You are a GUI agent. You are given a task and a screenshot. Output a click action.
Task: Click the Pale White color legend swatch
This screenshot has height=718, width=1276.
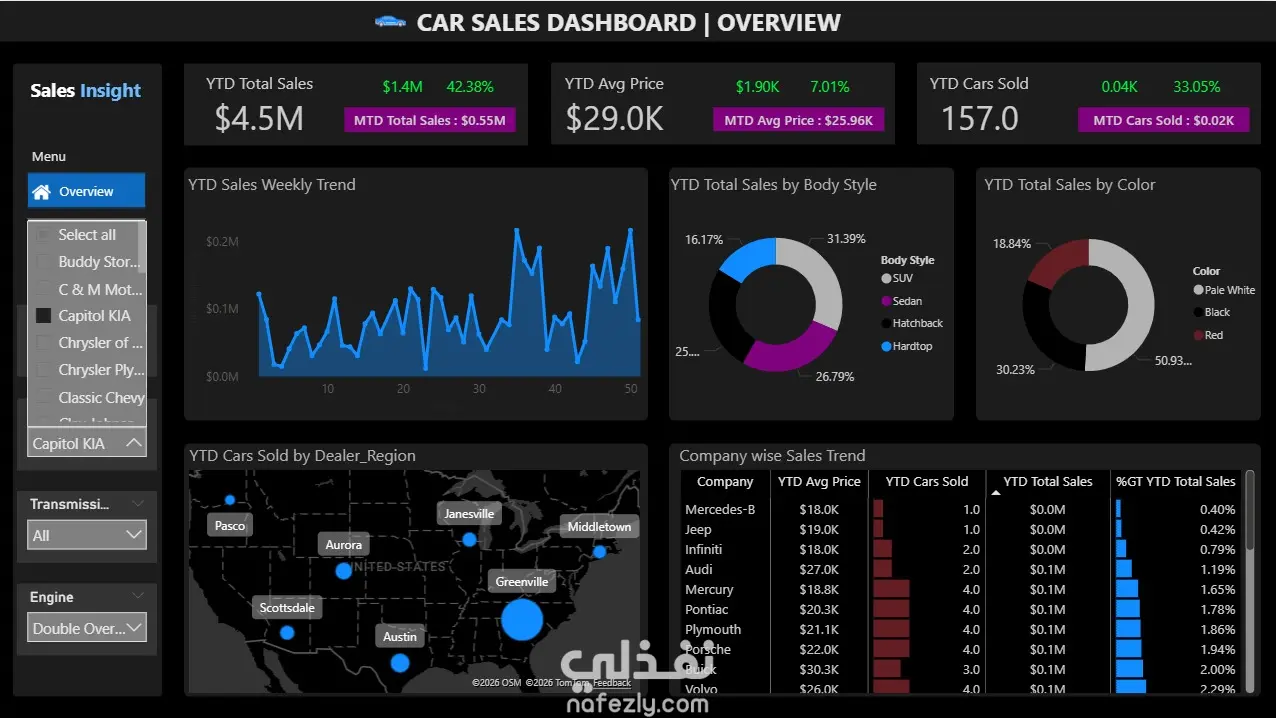coord(1198,290)
